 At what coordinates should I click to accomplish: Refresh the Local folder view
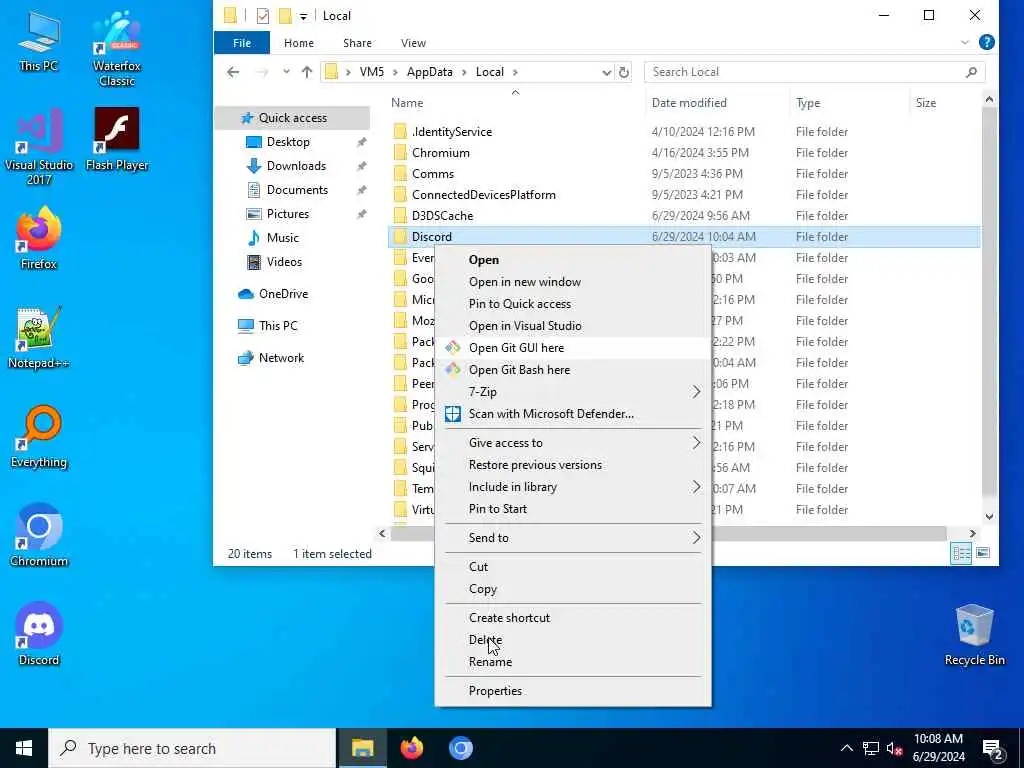point(624,72)
